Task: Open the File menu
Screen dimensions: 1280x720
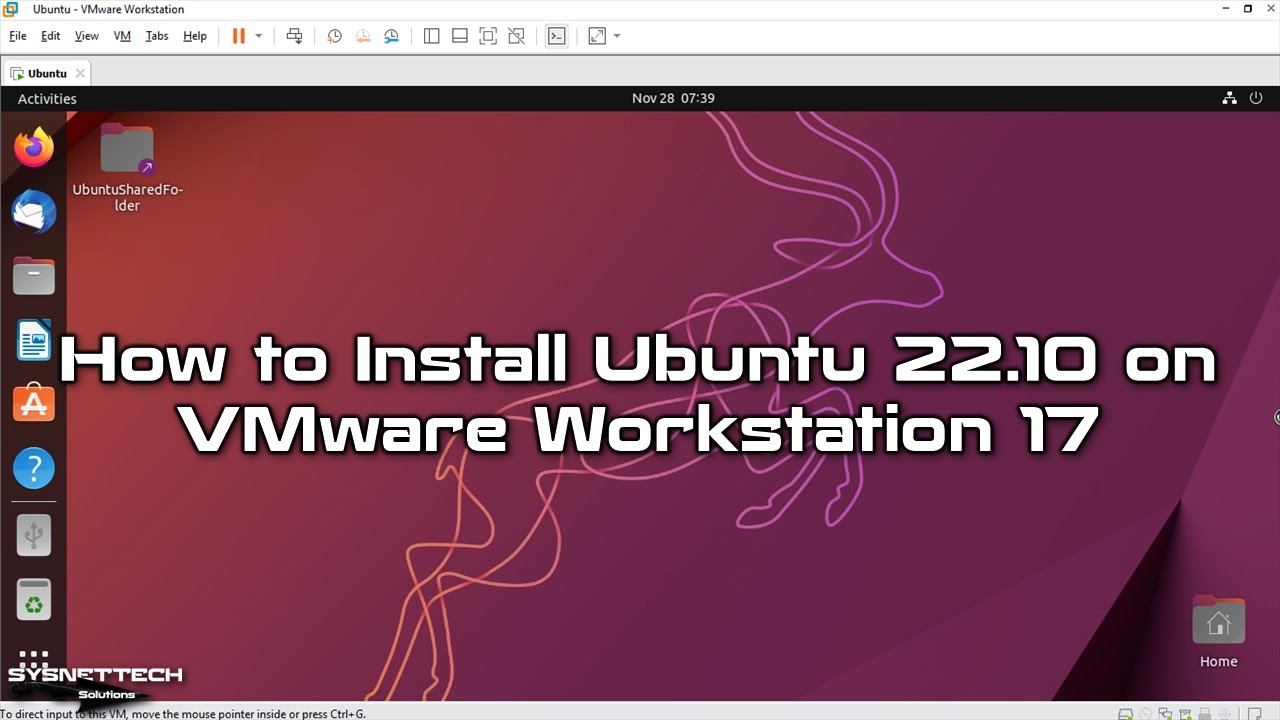Action: 18,36
